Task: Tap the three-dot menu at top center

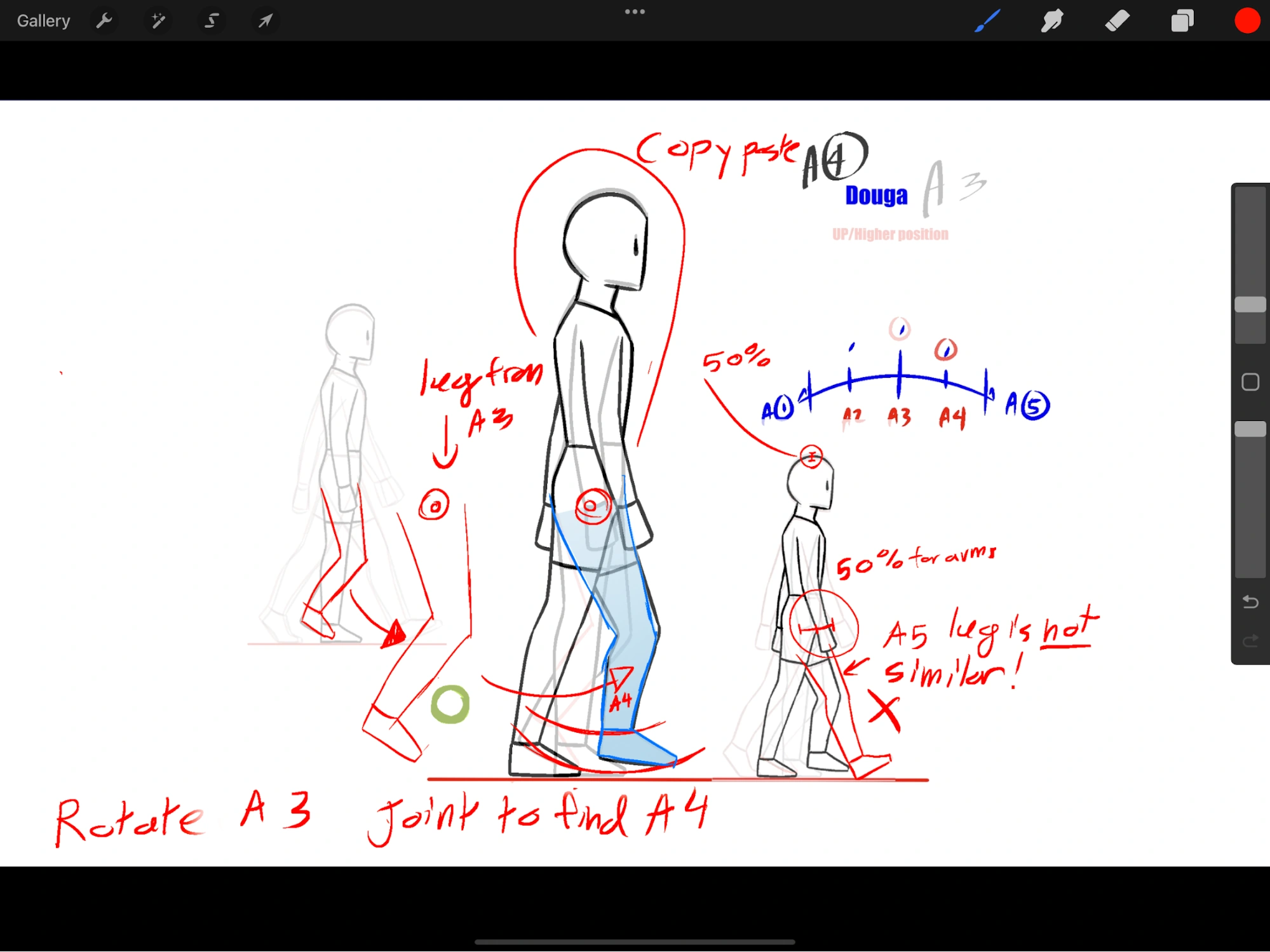Action: [x=635, y=11]
